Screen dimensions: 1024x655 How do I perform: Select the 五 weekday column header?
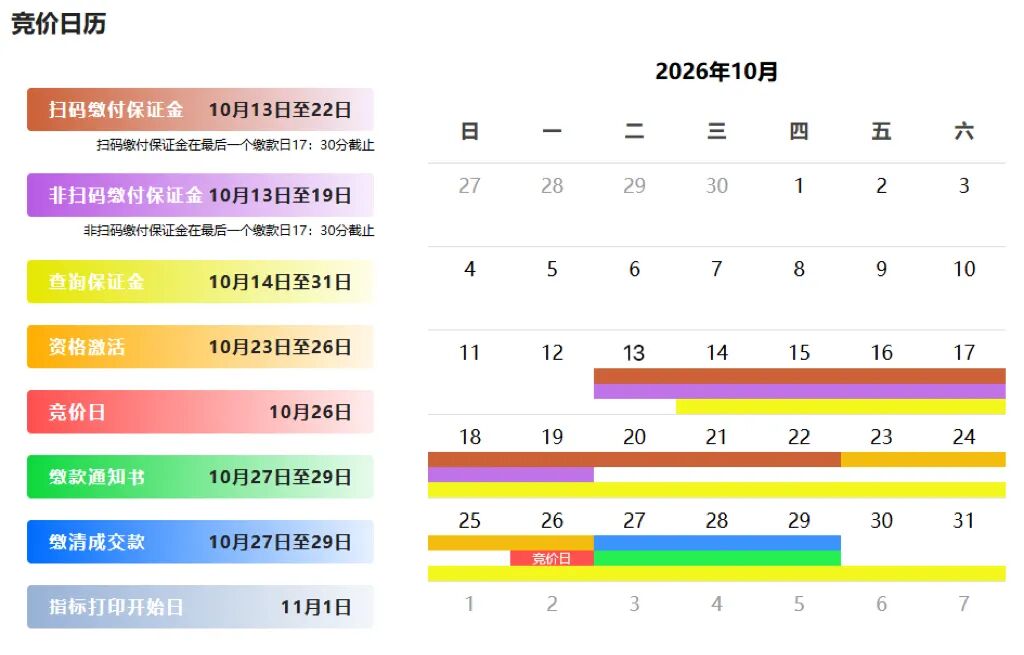[x=881, y=131]
